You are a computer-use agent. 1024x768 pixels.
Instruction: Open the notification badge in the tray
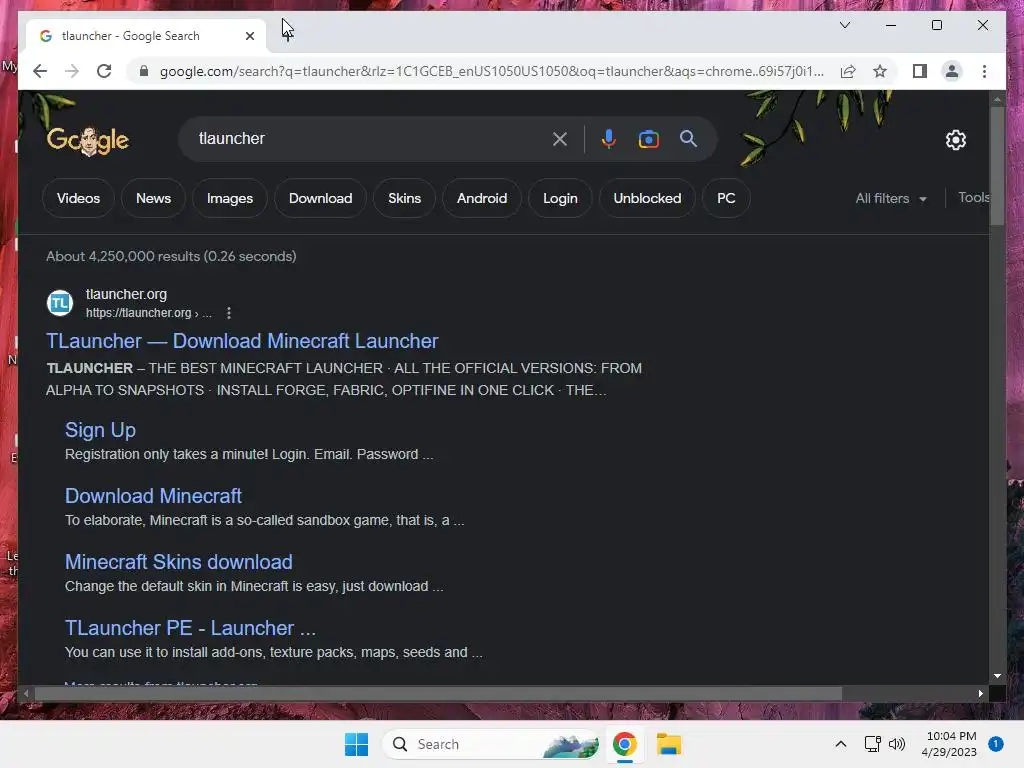coord(995,744)
